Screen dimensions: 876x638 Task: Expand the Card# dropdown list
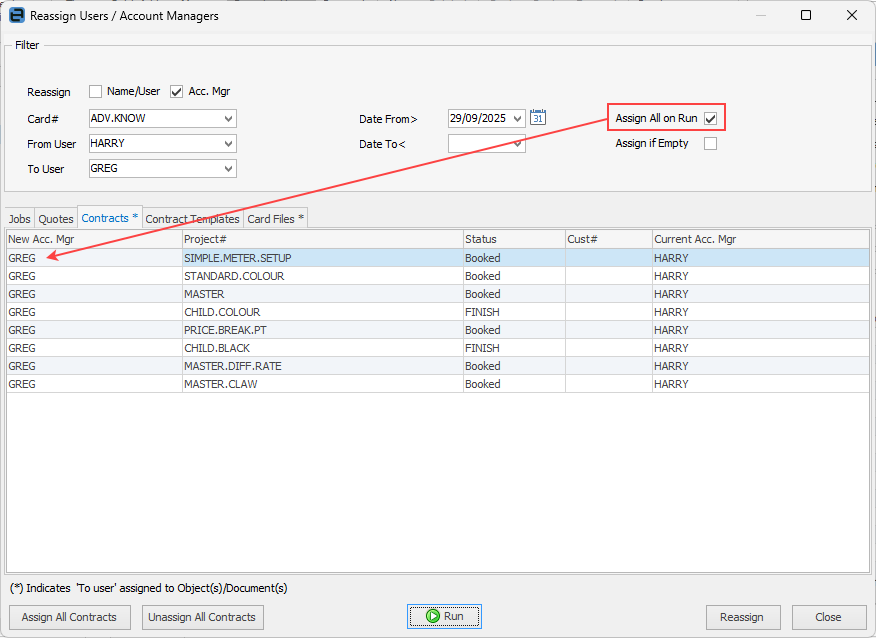click(x=229, y=119)
